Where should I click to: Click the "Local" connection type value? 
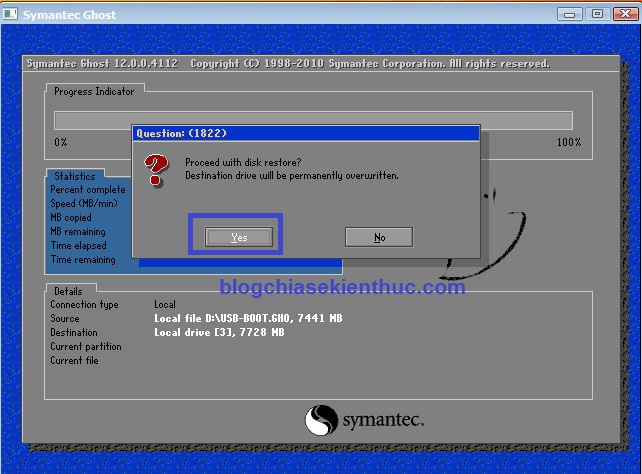165,305
